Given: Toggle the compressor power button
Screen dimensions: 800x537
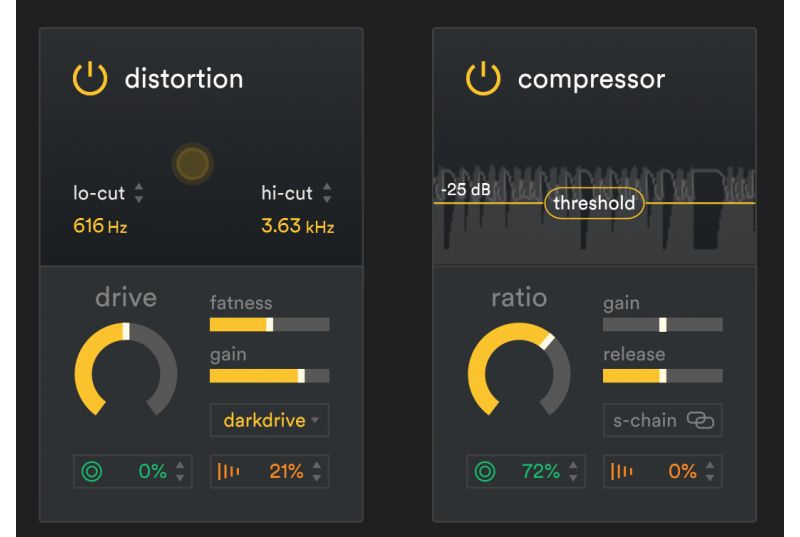Looking at the screenshot, I should coord(483,78).
